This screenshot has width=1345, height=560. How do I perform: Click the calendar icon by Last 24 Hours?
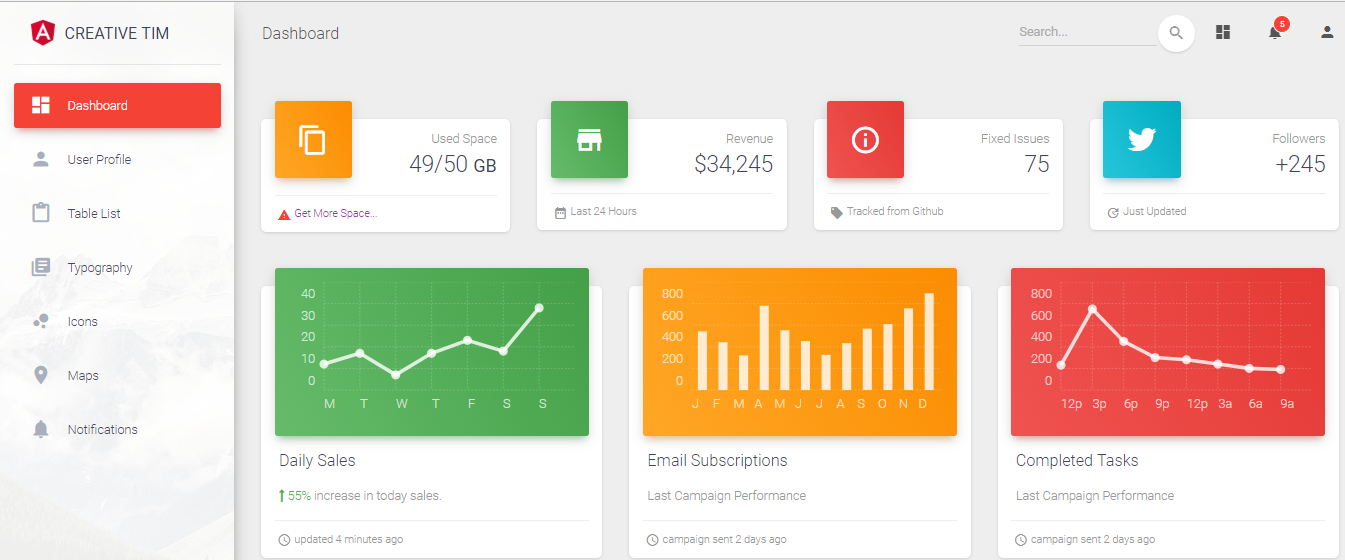[x=560, y=212]
